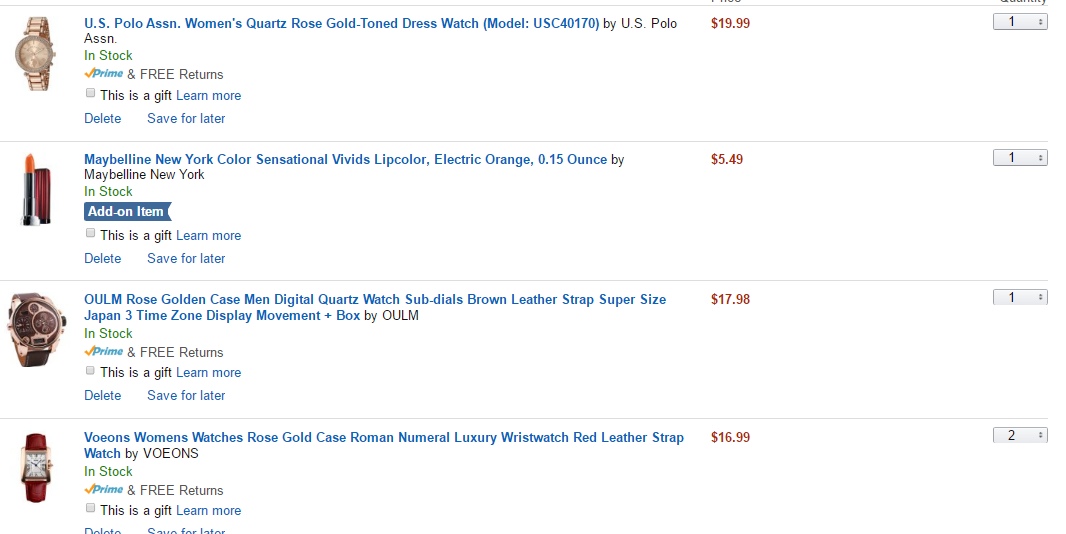
Task: Click the U.S. Polo rose gold watch thumbnail
Action: [x=37, y=55]
